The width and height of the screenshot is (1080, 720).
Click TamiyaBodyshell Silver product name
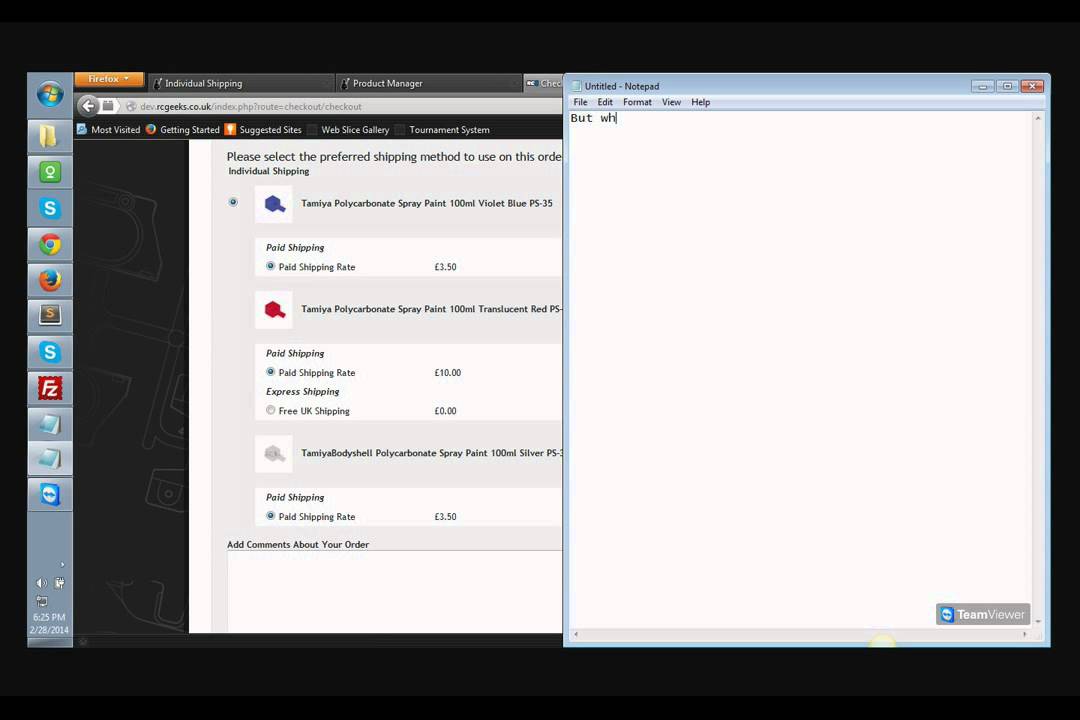pyautogui.click(x=432, y=453)
